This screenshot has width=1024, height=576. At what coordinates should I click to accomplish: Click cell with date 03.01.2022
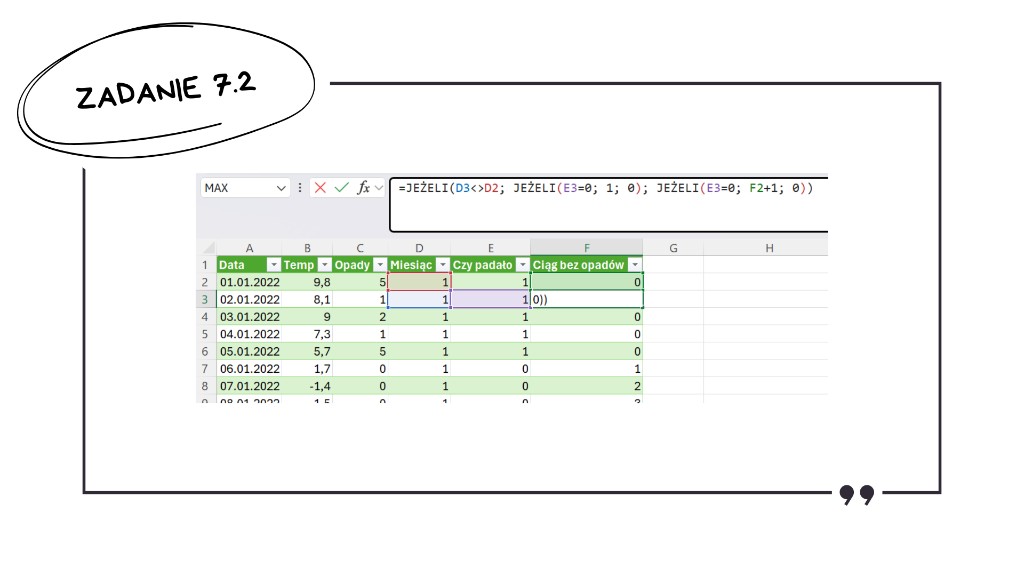pyautogui.click(x=249, y=317)
